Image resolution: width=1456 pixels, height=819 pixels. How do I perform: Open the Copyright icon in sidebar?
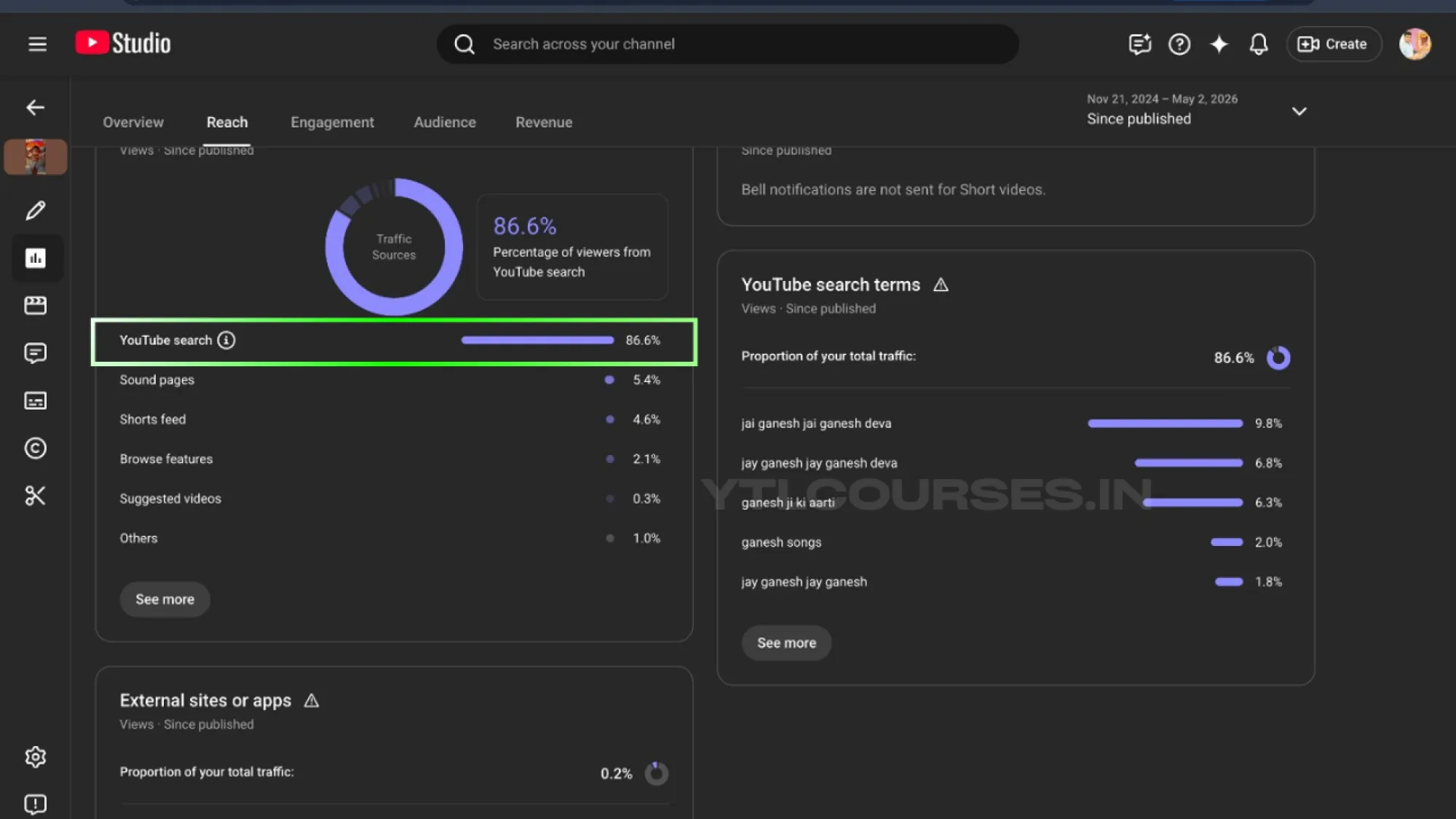tap(35, 448)
